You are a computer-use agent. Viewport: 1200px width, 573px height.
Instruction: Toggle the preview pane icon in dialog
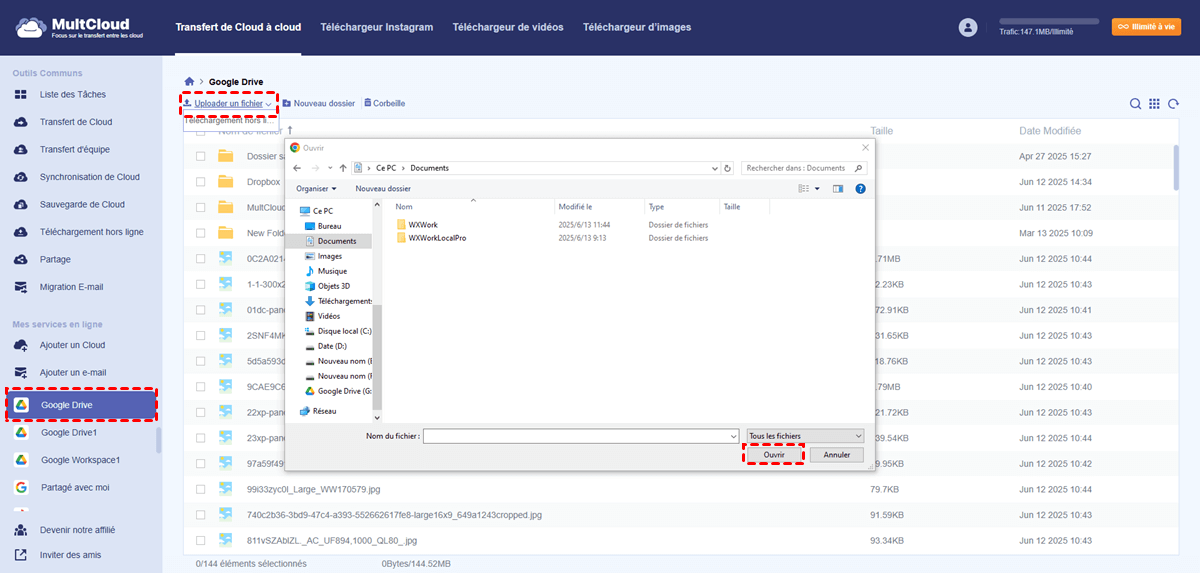tap(838, 188)
